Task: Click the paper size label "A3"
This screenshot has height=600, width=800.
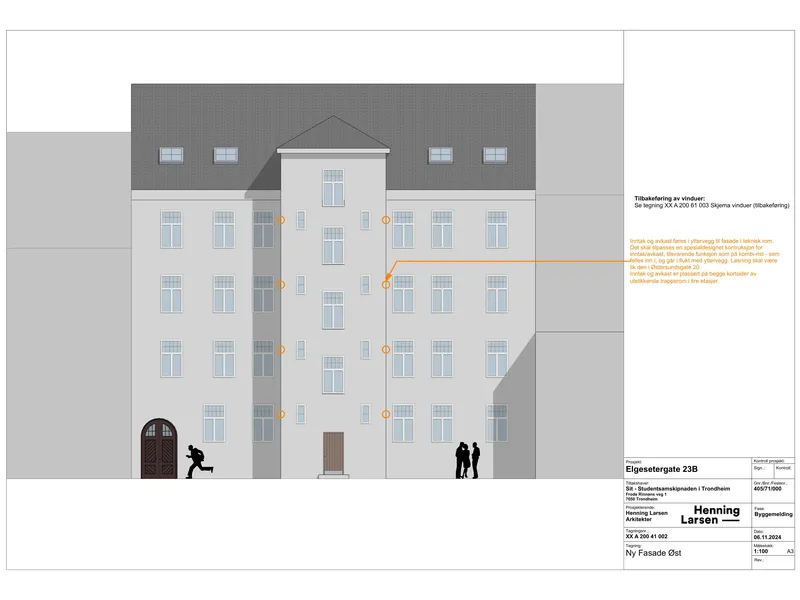Action: tap(790, 551)
